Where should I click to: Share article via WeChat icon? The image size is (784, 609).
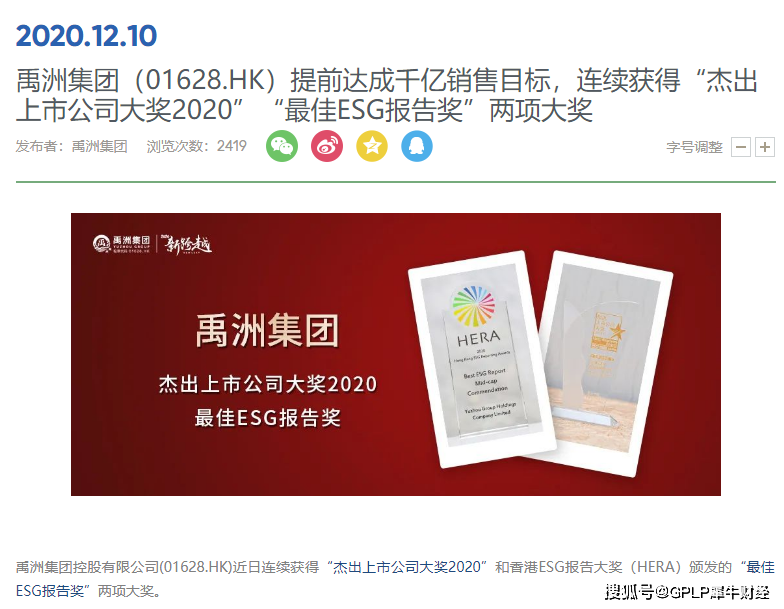282,146
